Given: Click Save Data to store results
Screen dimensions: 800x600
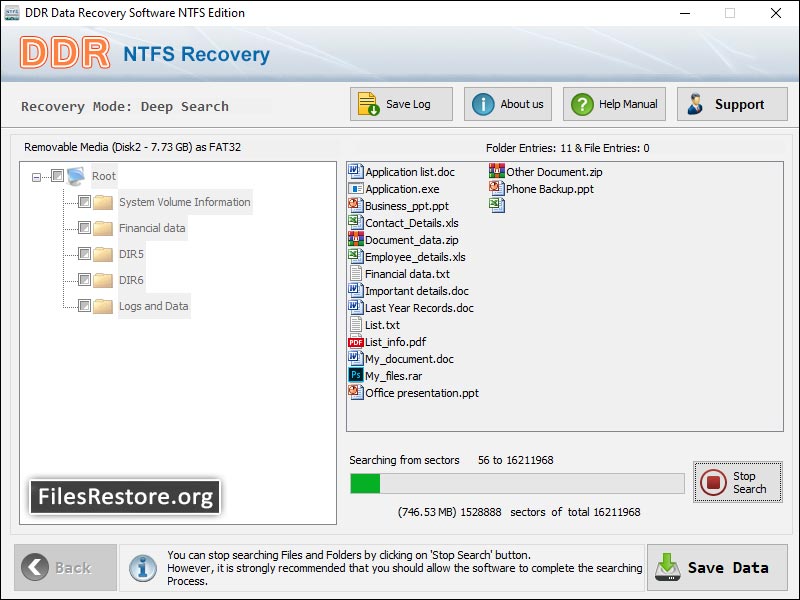Looking at the screenshot, I should (x=716, y=567).
